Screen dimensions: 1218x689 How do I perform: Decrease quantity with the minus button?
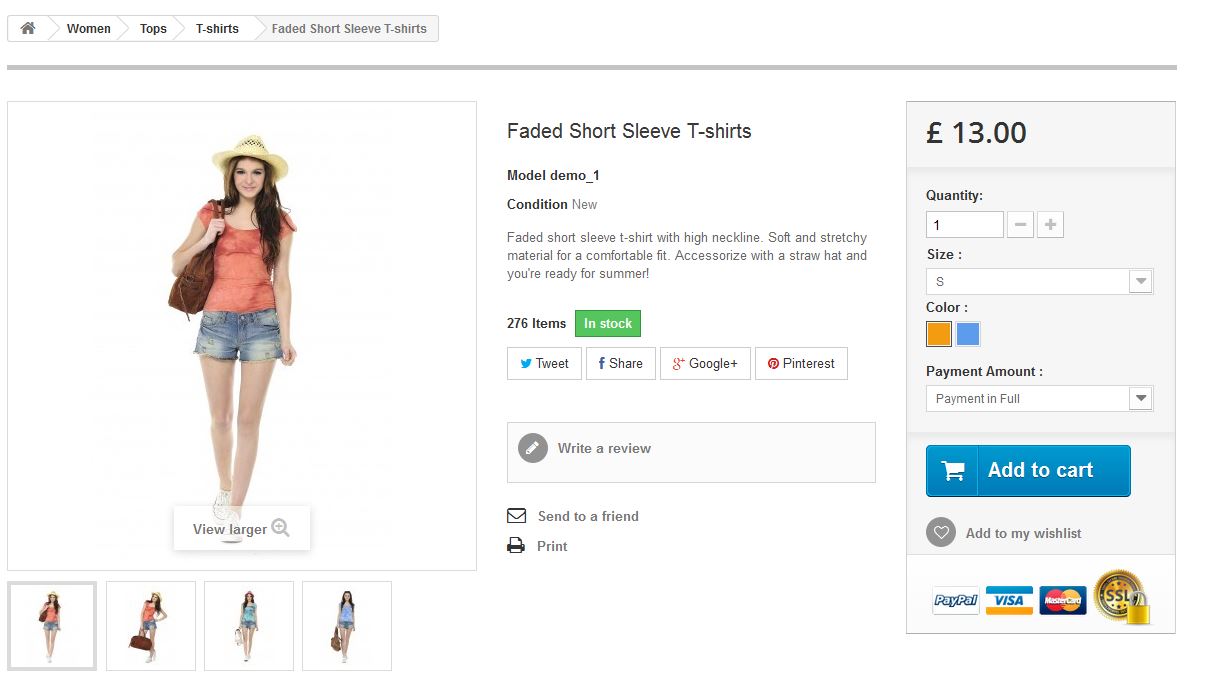pos(1020,225)
